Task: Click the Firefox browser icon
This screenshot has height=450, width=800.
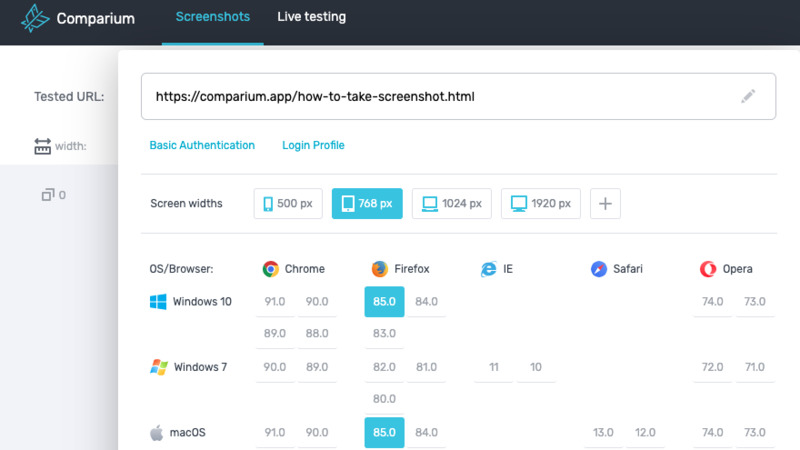Action: click(x=380, y=269)
